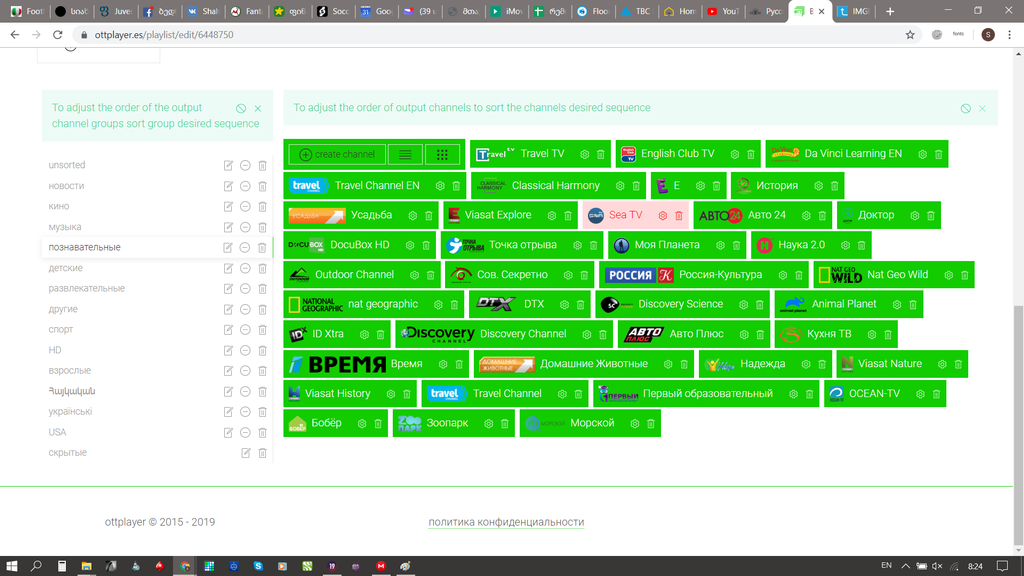Screen dimensions: 1024x576
Task: Switch to the YouTube browser tab
Action: click(x=722, y=12)
